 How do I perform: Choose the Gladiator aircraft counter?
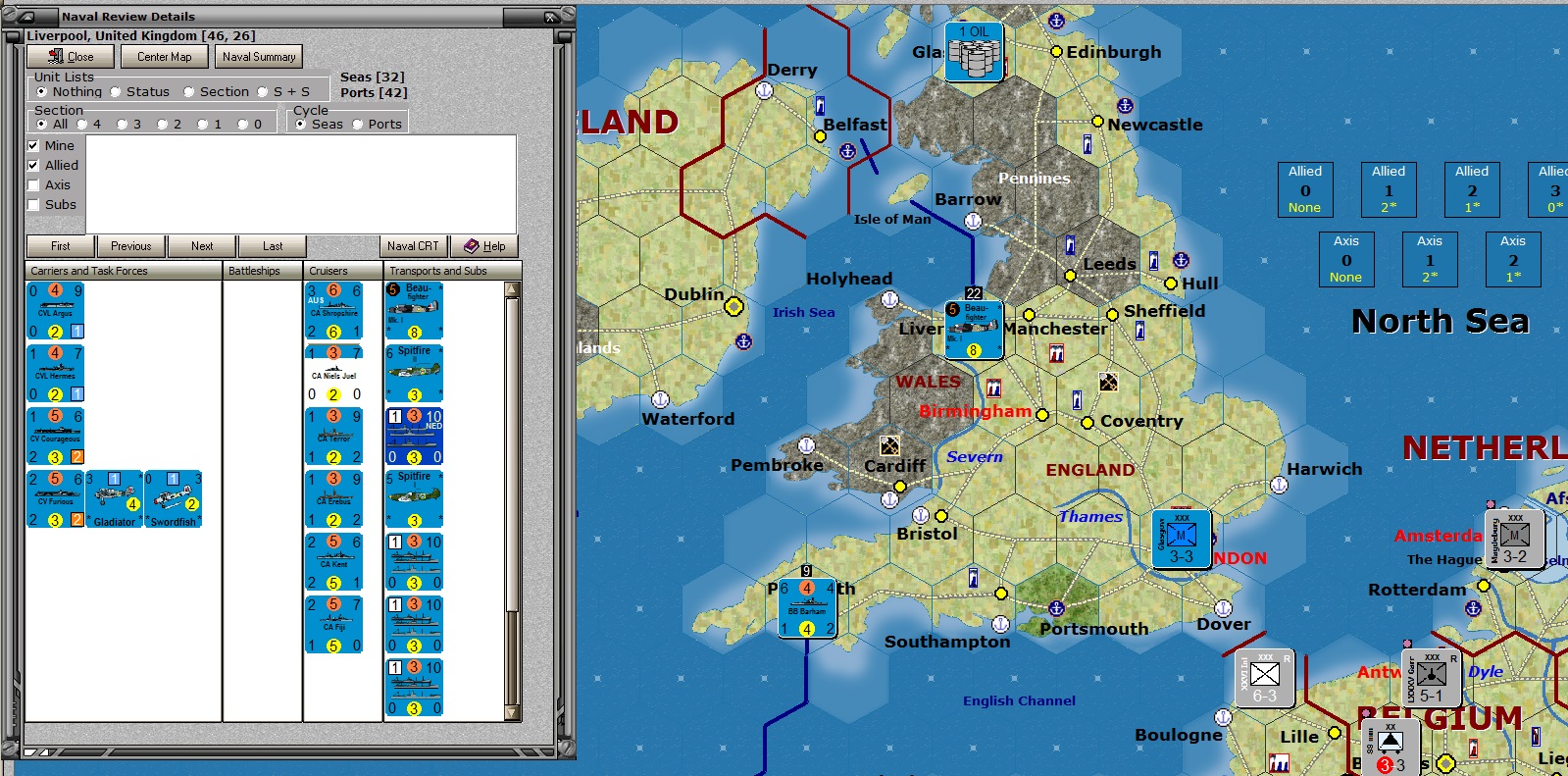point(114,499)
